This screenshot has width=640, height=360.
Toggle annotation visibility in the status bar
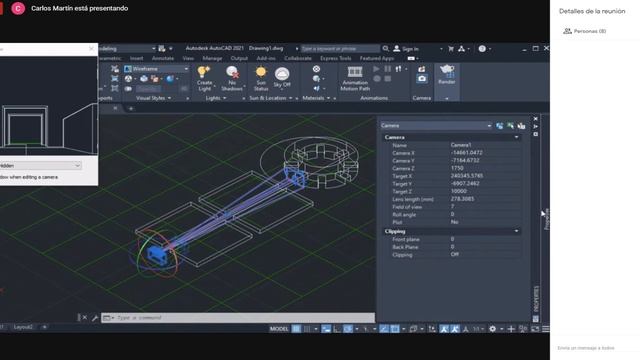click(x=444, y=329)
